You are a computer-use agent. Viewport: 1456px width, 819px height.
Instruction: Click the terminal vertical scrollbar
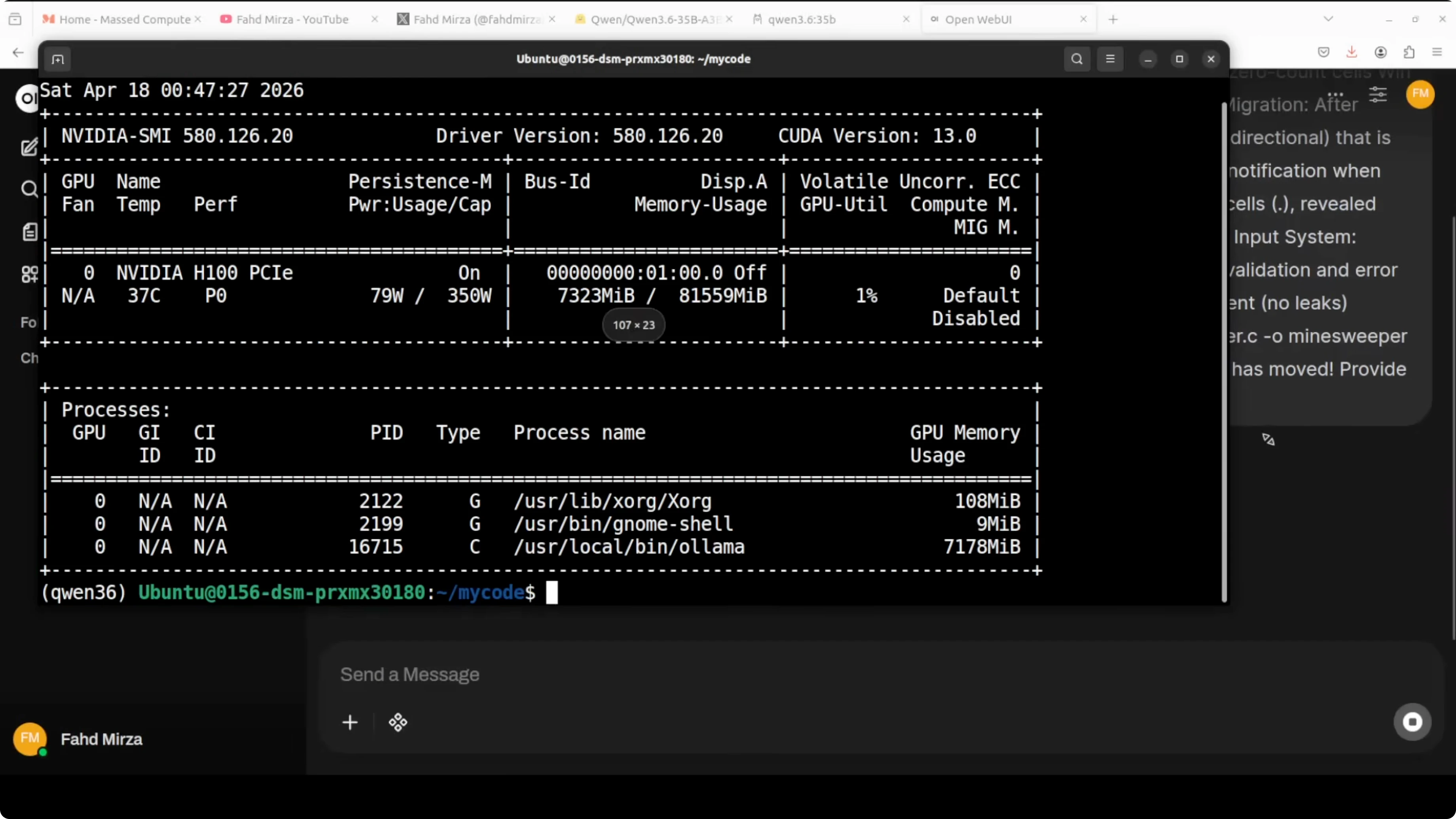click(1224, 351)
